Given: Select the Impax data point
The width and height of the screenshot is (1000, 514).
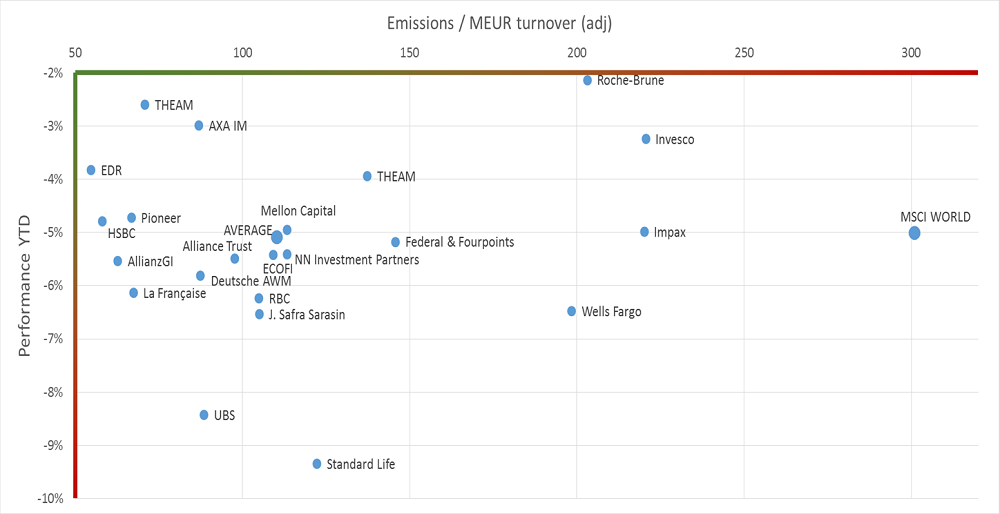Looking at the screenshot, I should click(644, 232).
